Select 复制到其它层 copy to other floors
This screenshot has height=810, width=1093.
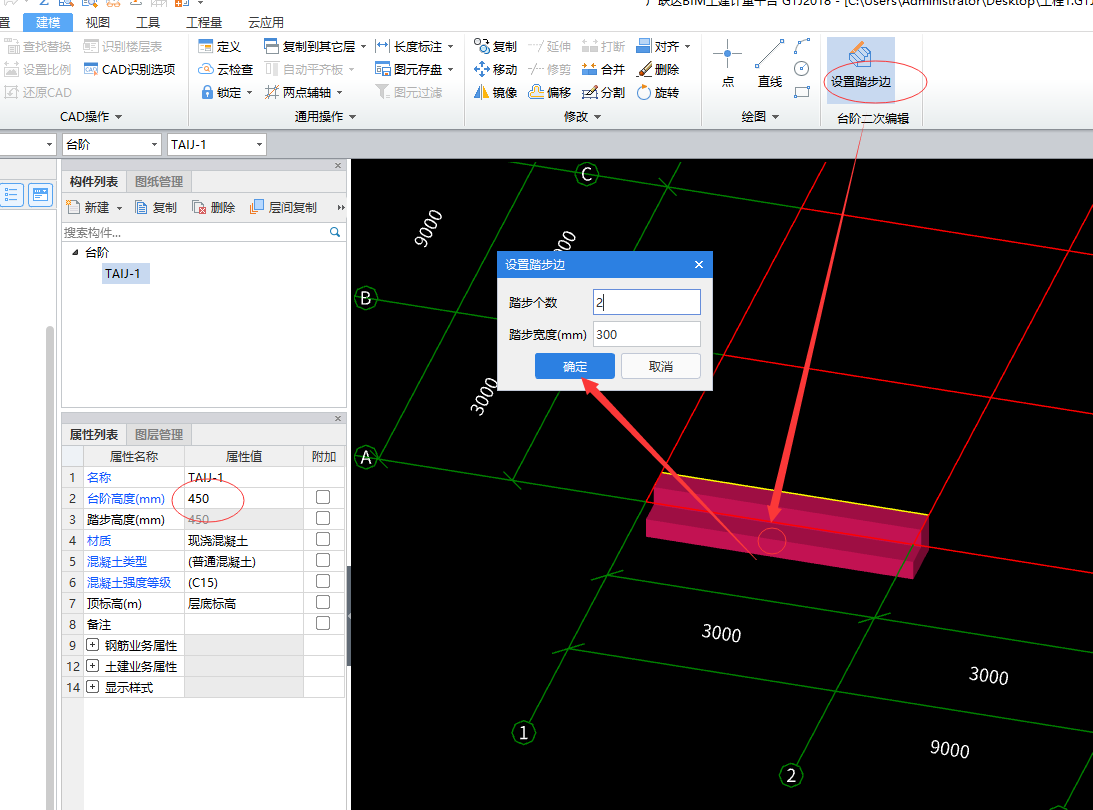tap(314, 47)
